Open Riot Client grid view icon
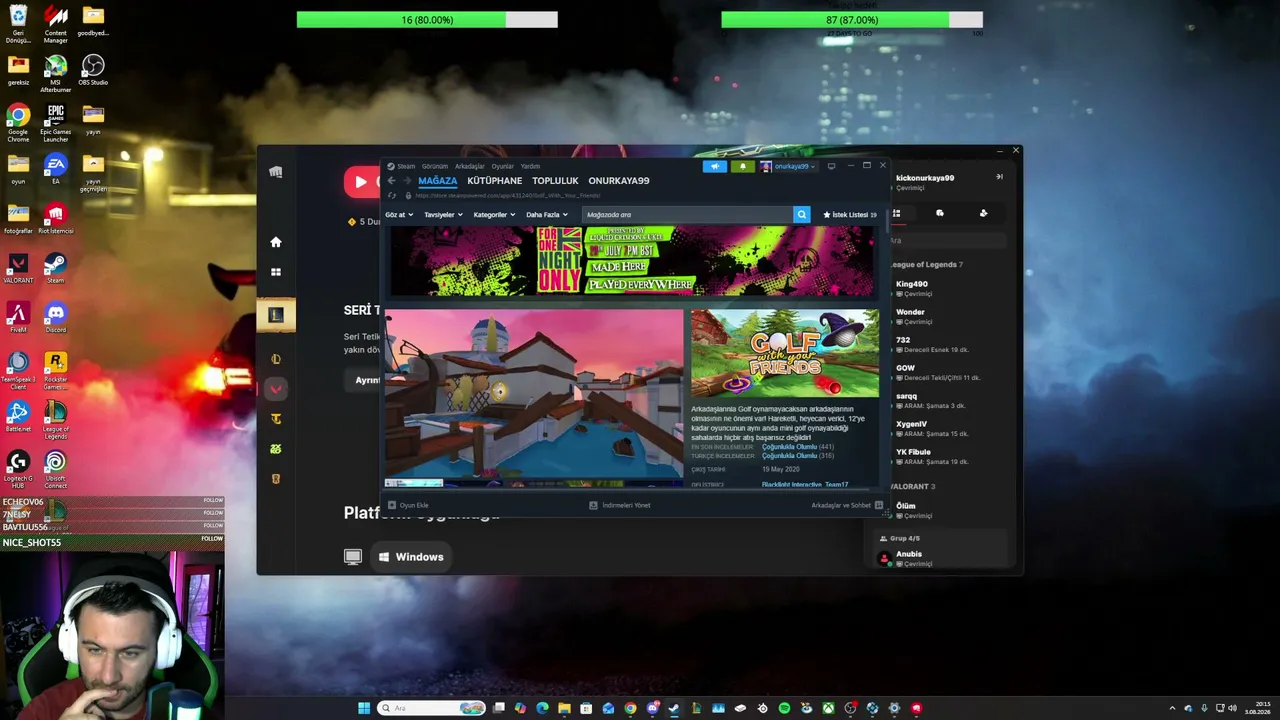1280x720 pixels. [x=276, y=272]
